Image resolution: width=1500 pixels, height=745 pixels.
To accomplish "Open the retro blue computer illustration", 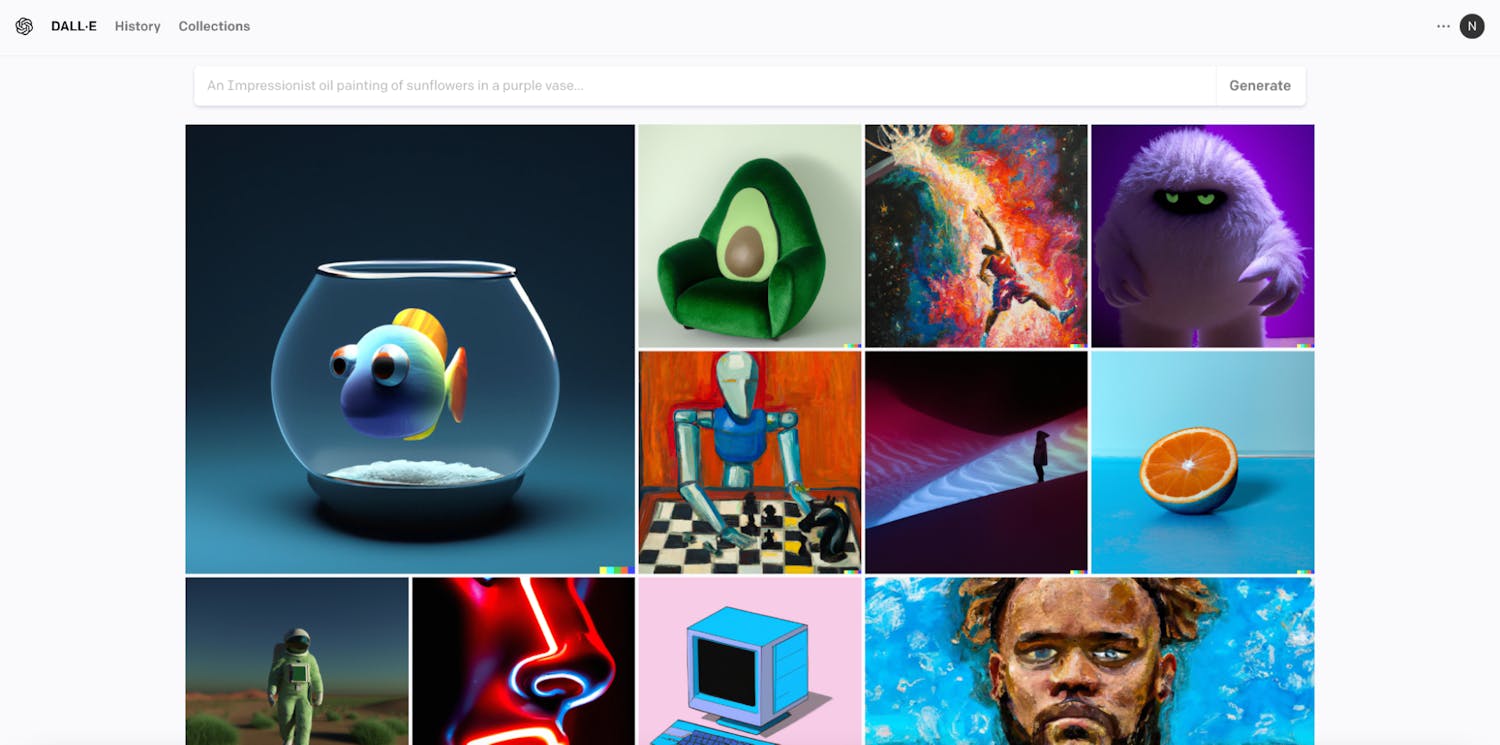I will click(750, 661).
